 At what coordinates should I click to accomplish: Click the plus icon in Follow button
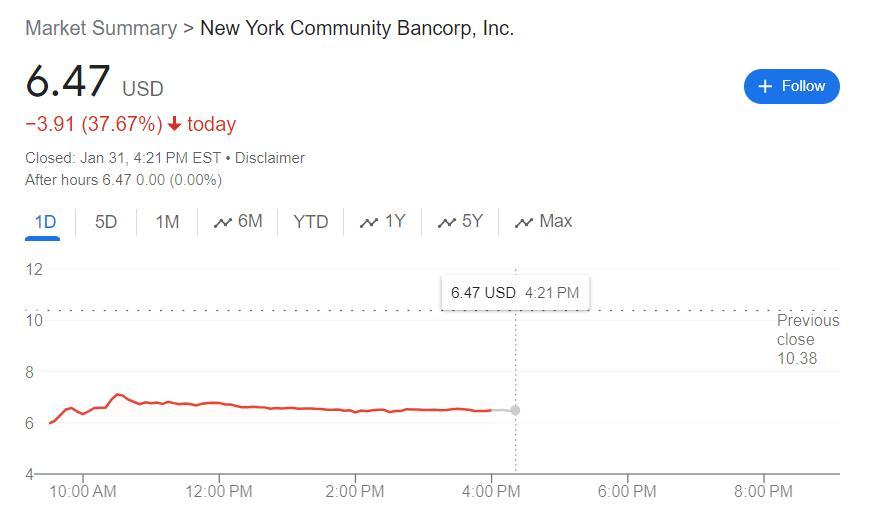click(x=765, y=87)
